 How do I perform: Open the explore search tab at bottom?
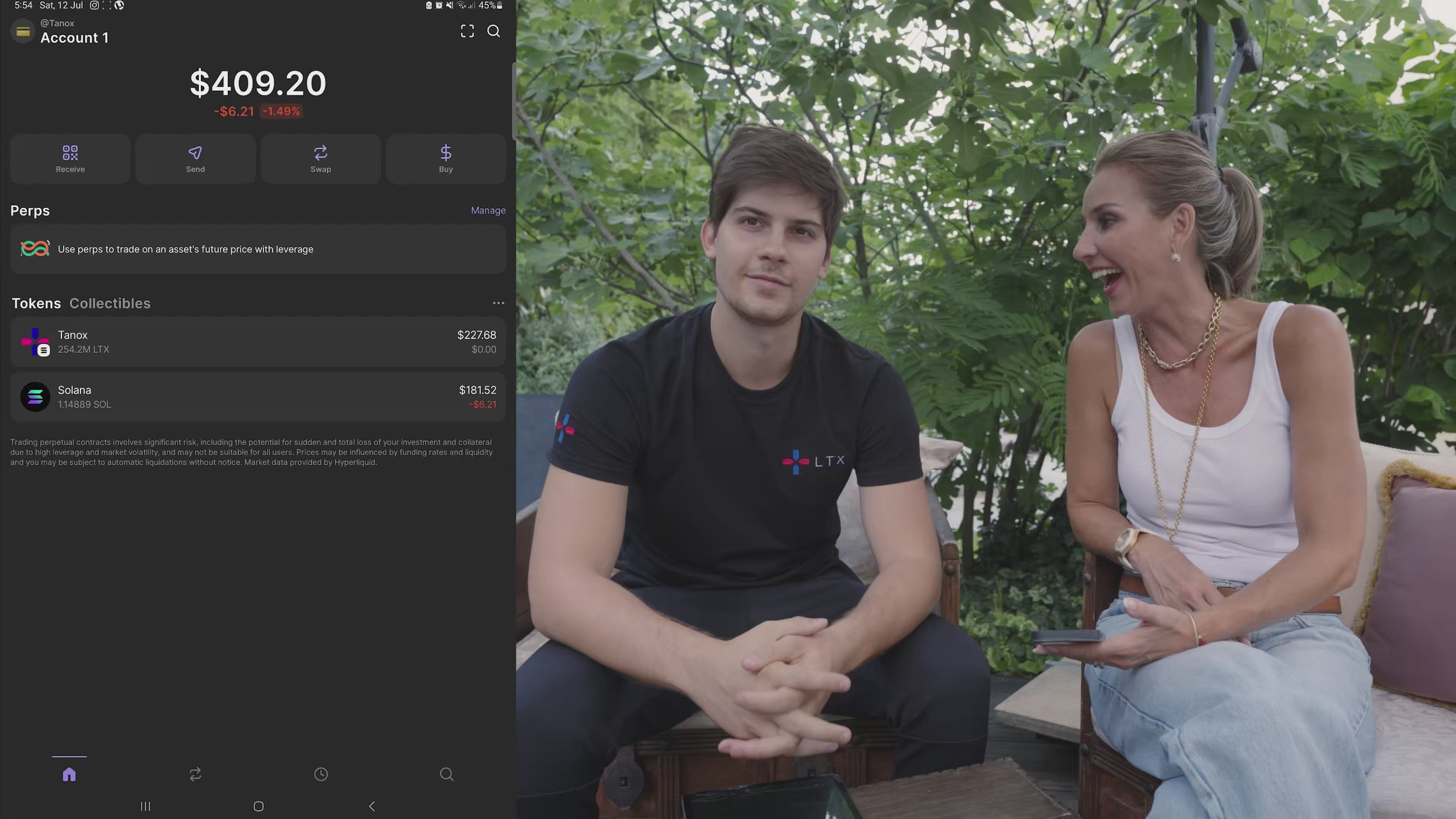point(447,774)
